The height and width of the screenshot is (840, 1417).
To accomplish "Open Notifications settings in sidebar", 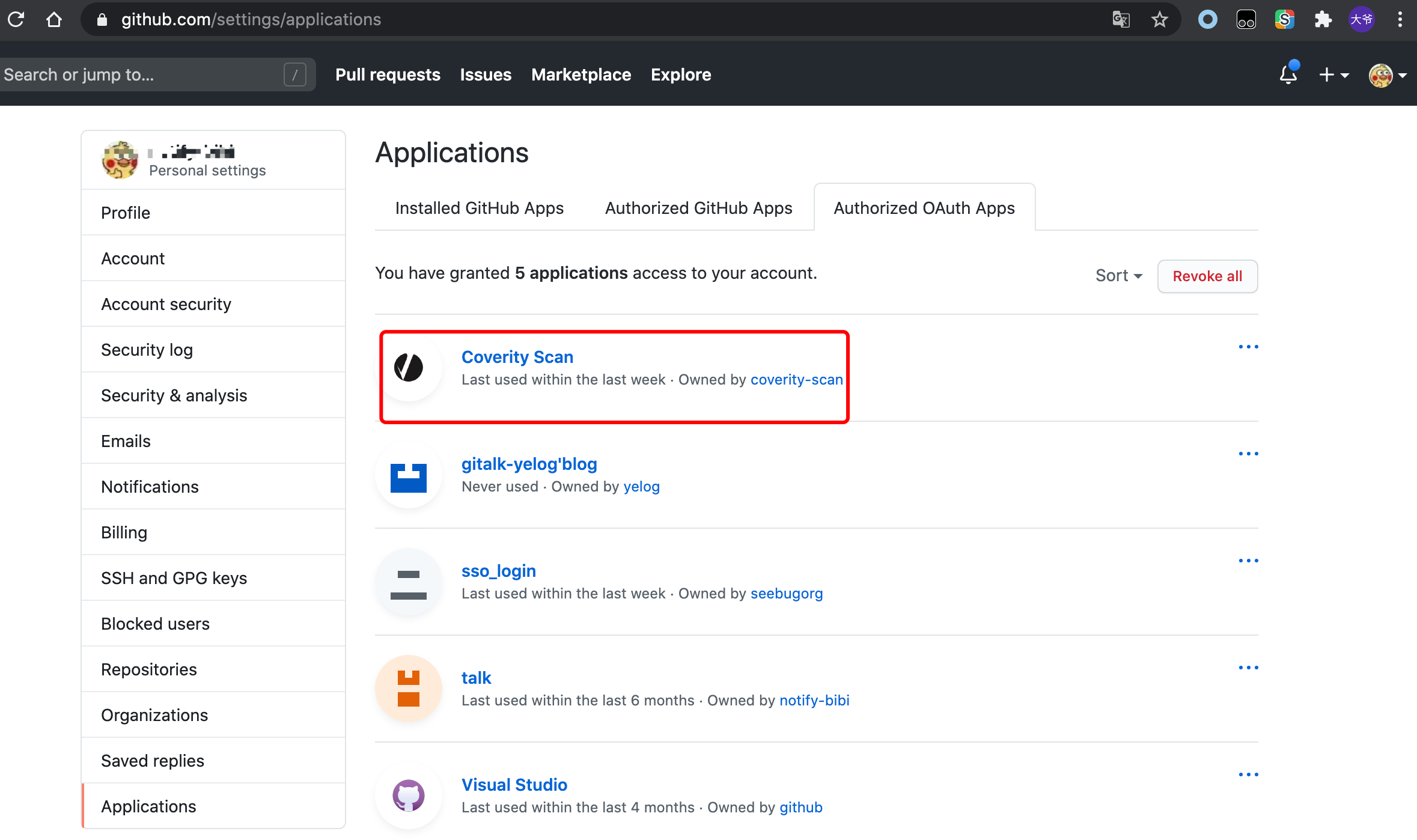I will point(213,487).
